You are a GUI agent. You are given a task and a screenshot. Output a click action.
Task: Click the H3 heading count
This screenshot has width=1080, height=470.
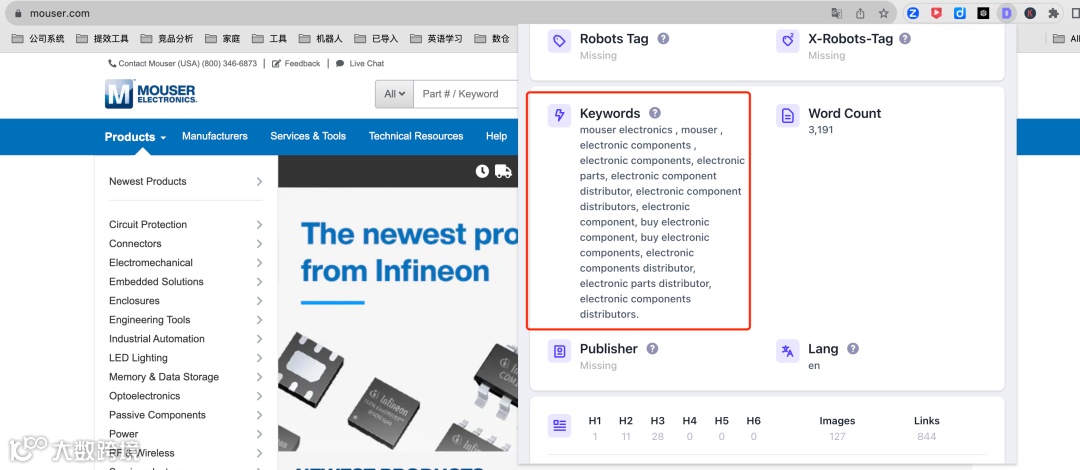point(657,436)
